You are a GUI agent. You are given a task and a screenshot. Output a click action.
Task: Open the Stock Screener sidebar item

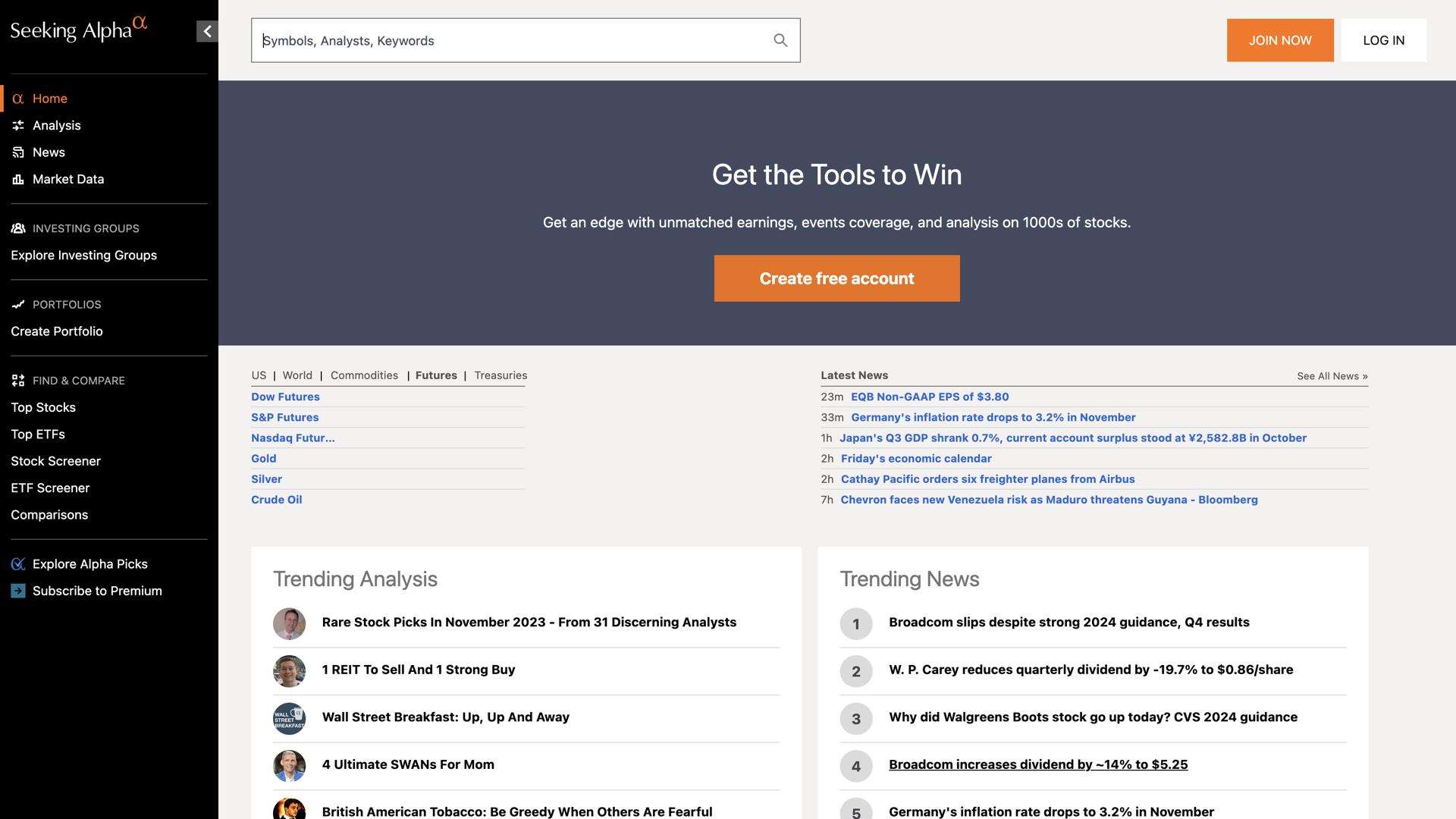click(x=55, y=461)
